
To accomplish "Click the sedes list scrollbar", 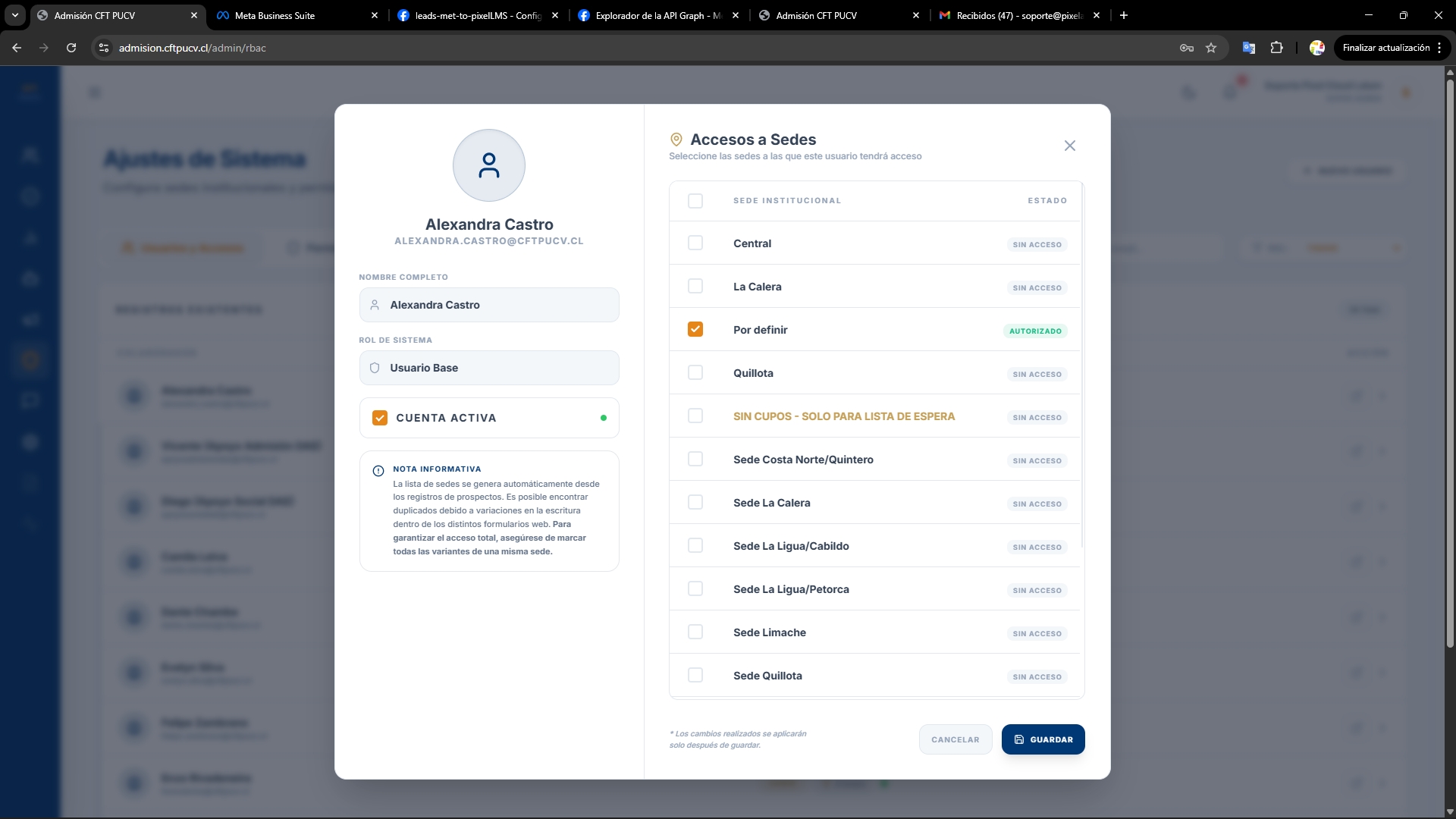I will click(x=1082, y=365).
